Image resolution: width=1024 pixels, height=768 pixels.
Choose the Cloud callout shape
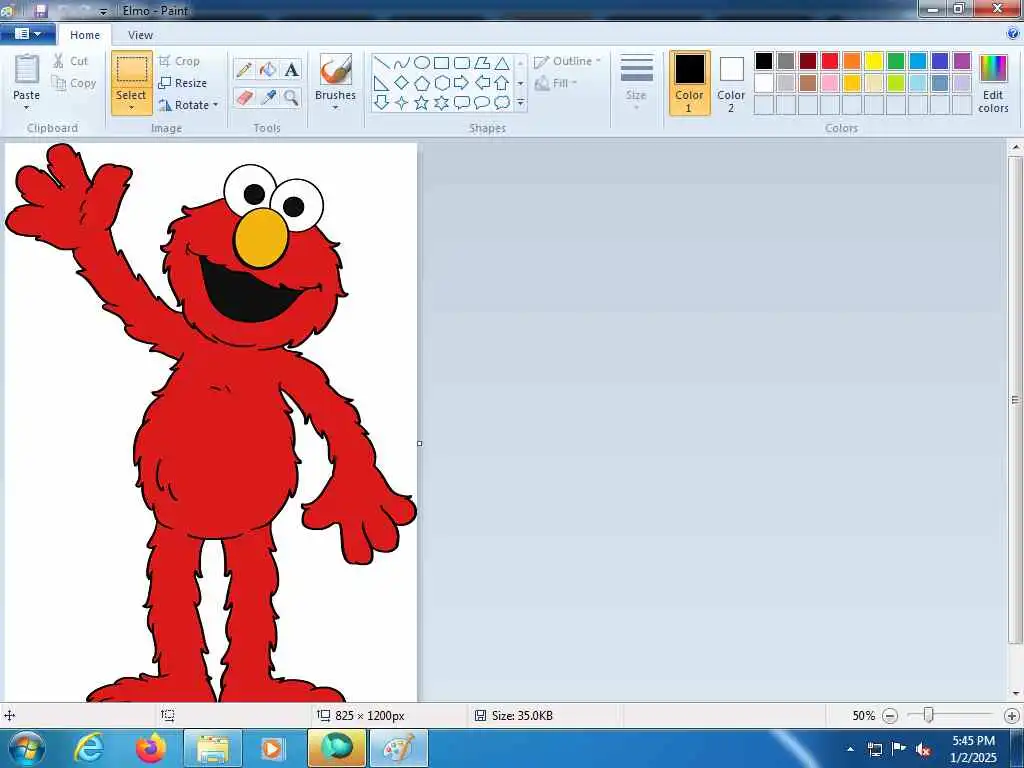(502, 103)
